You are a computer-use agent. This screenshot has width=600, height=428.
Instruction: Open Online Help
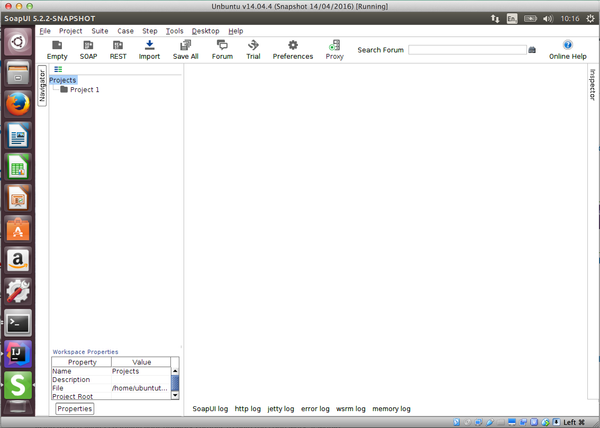pos(567,49)
